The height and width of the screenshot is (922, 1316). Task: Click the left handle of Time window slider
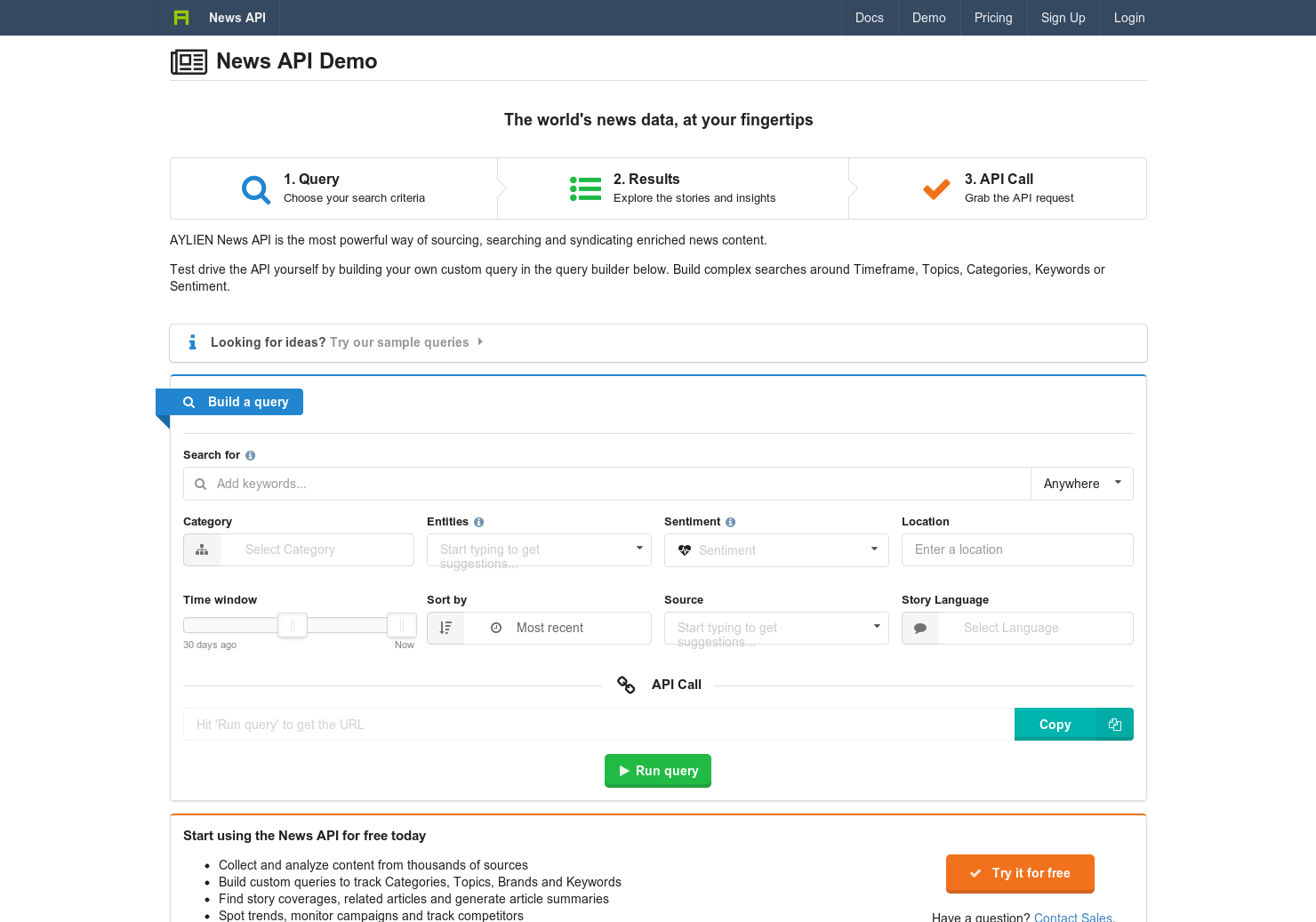pyautogui.click(x=293, y=625)
